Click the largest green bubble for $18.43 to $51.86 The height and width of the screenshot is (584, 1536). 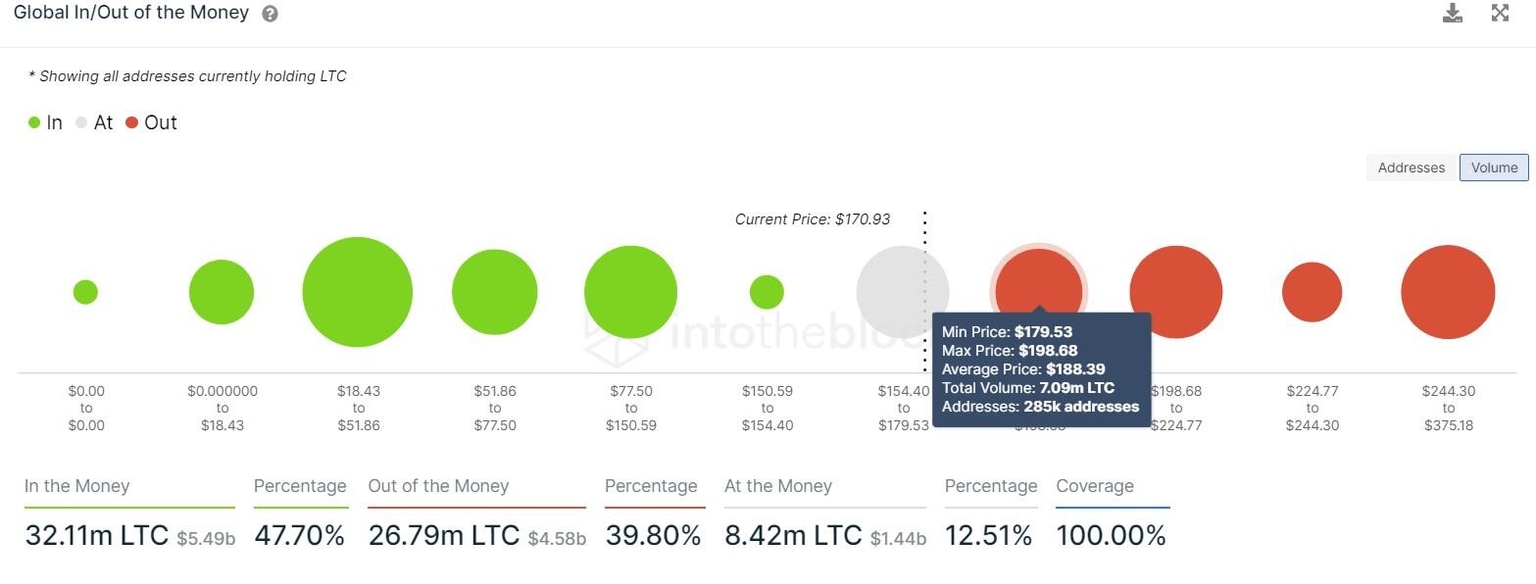pos(357,291)
